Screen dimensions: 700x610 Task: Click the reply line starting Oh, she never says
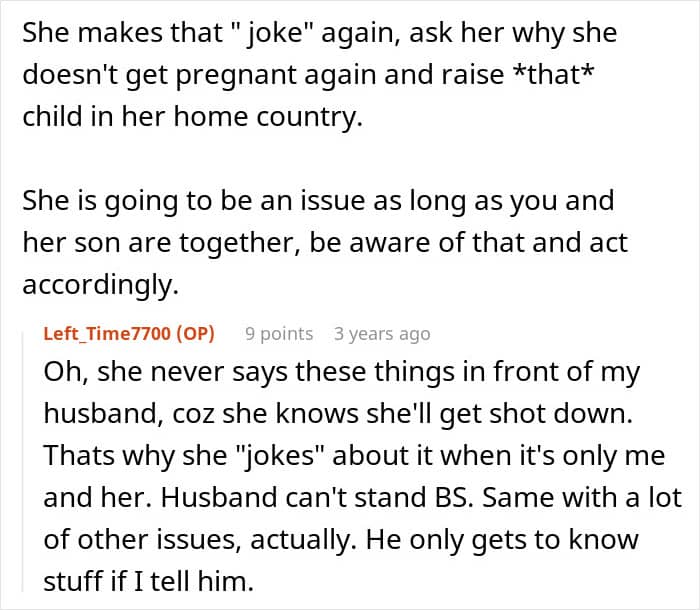click(x=342, y=372)
